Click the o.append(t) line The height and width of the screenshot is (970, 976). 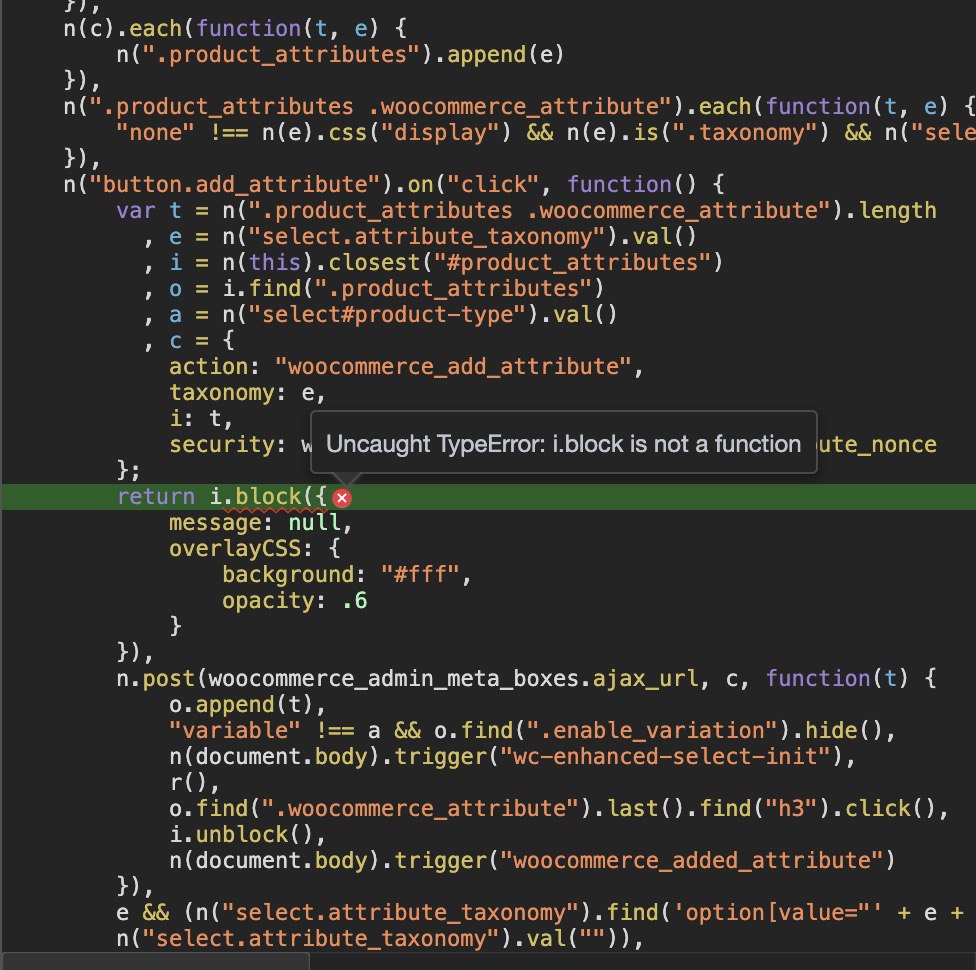click(x=248, y=705)
